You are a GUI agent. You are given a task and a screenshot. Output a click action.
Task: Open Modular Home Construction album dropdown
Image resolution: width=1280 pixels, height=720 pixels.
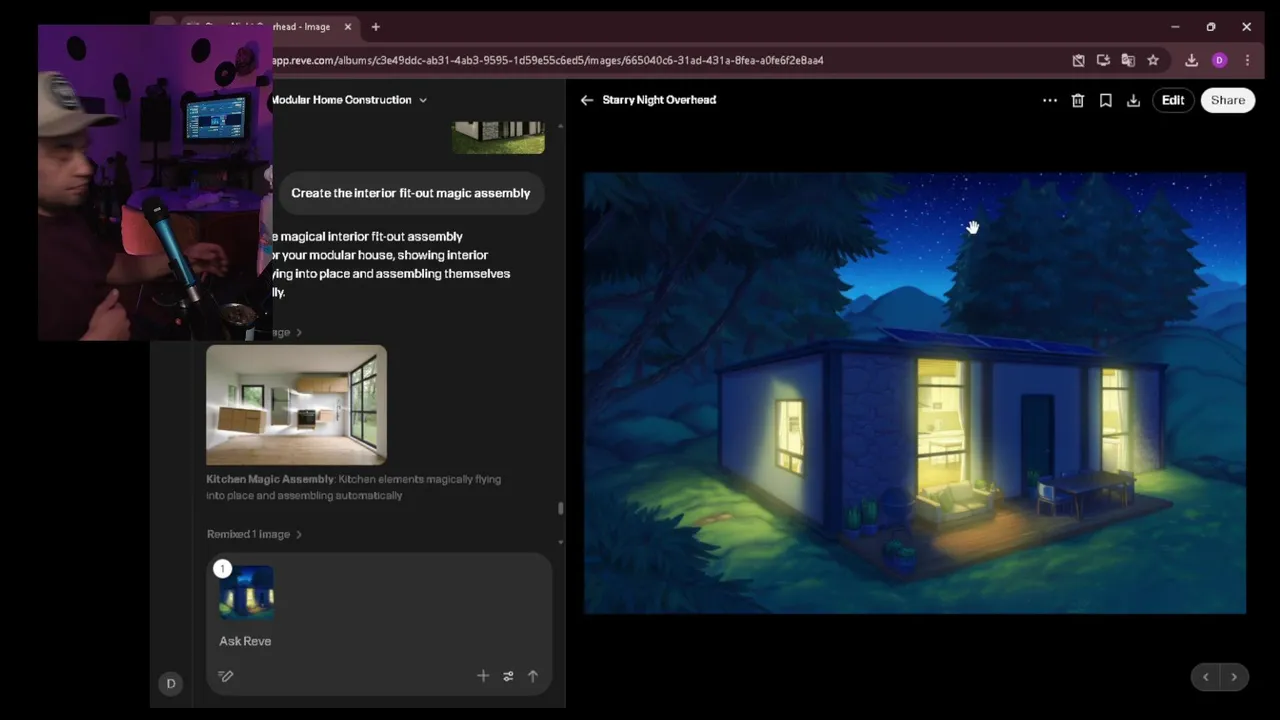423,100
